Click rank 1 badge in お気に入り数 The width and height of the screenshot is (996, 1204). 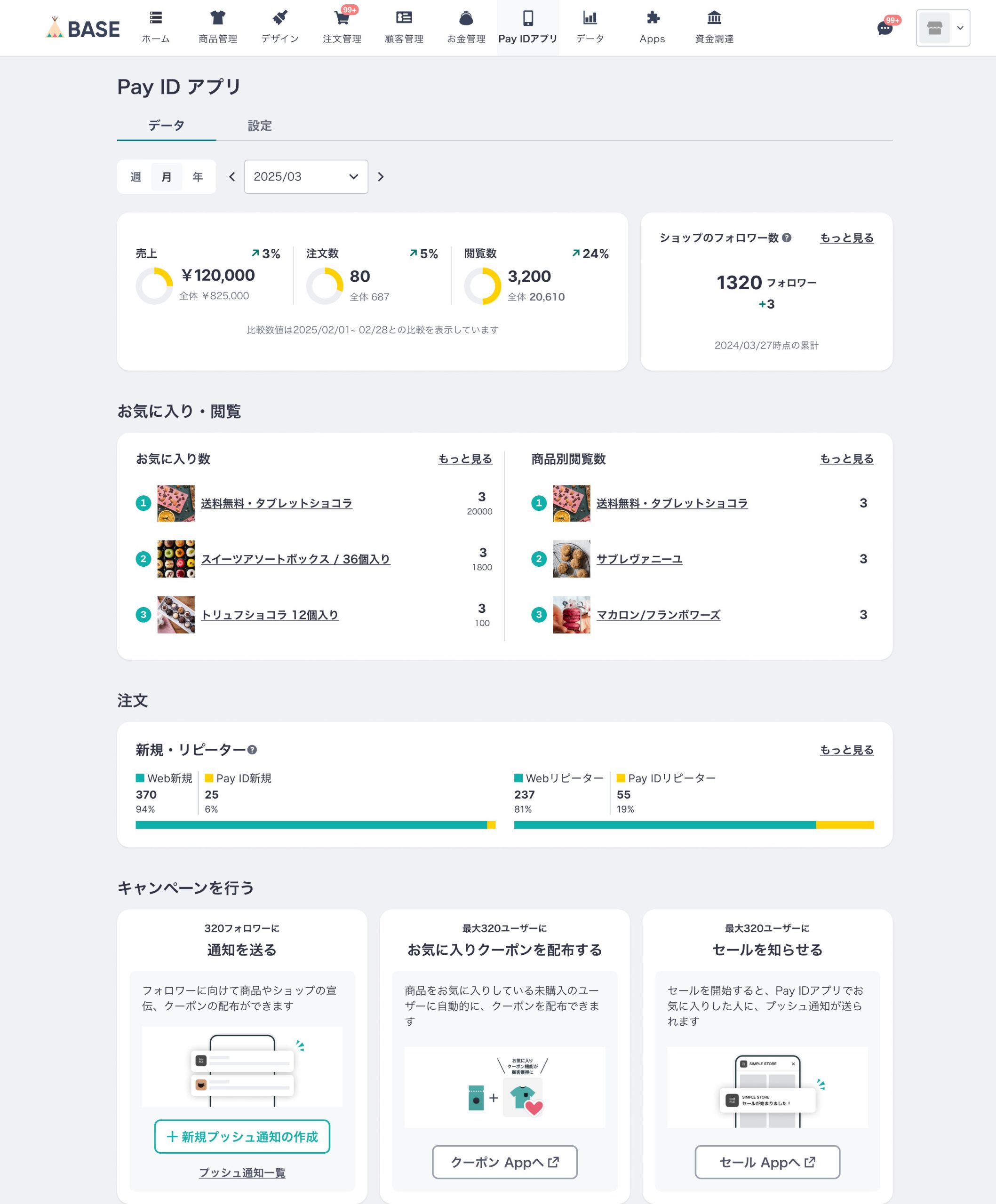(x=143, y=503)
